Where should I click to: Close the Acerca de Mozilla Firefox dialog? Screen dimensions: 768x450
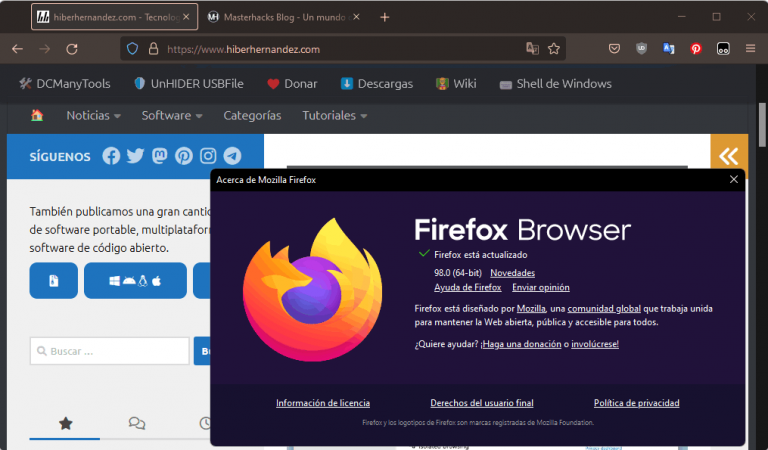(x=733, y=179)
